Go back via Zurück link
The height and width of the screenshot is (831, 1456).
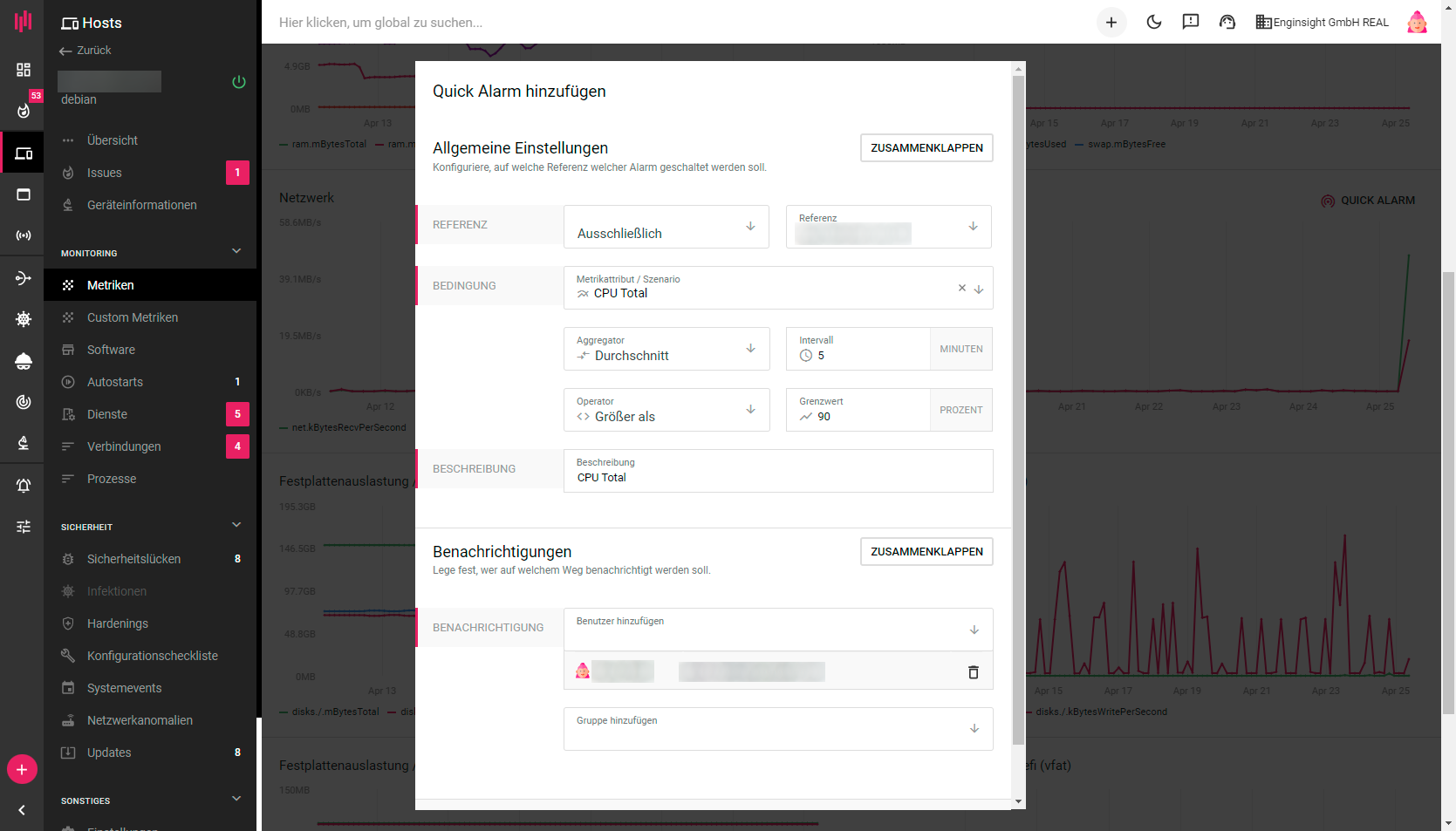coord(85,51)
